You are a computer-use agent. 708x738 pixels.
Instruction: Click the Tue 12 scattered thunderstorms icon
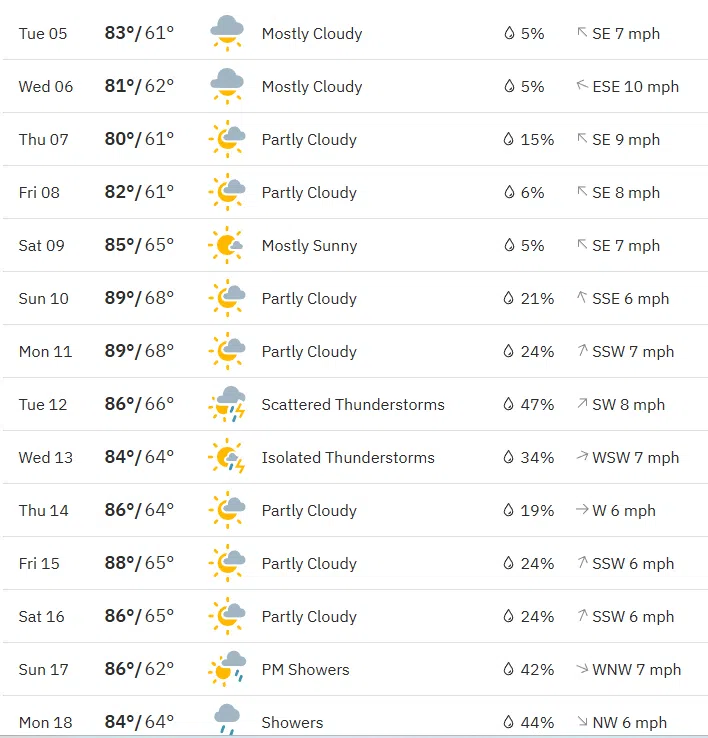coord(228,404)
